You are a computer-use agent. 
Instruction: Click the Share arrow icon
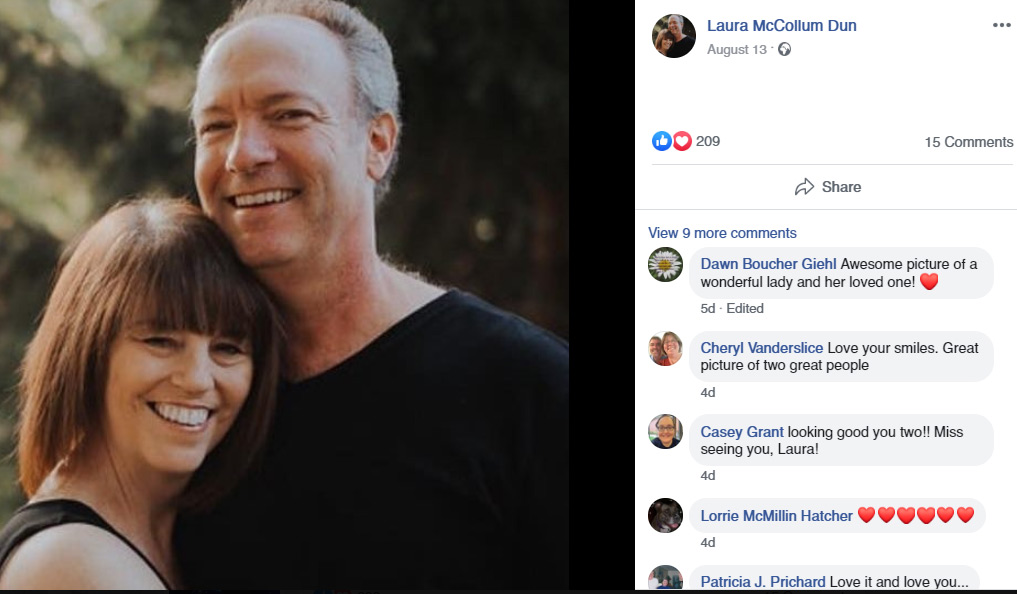tap(804, 187)
